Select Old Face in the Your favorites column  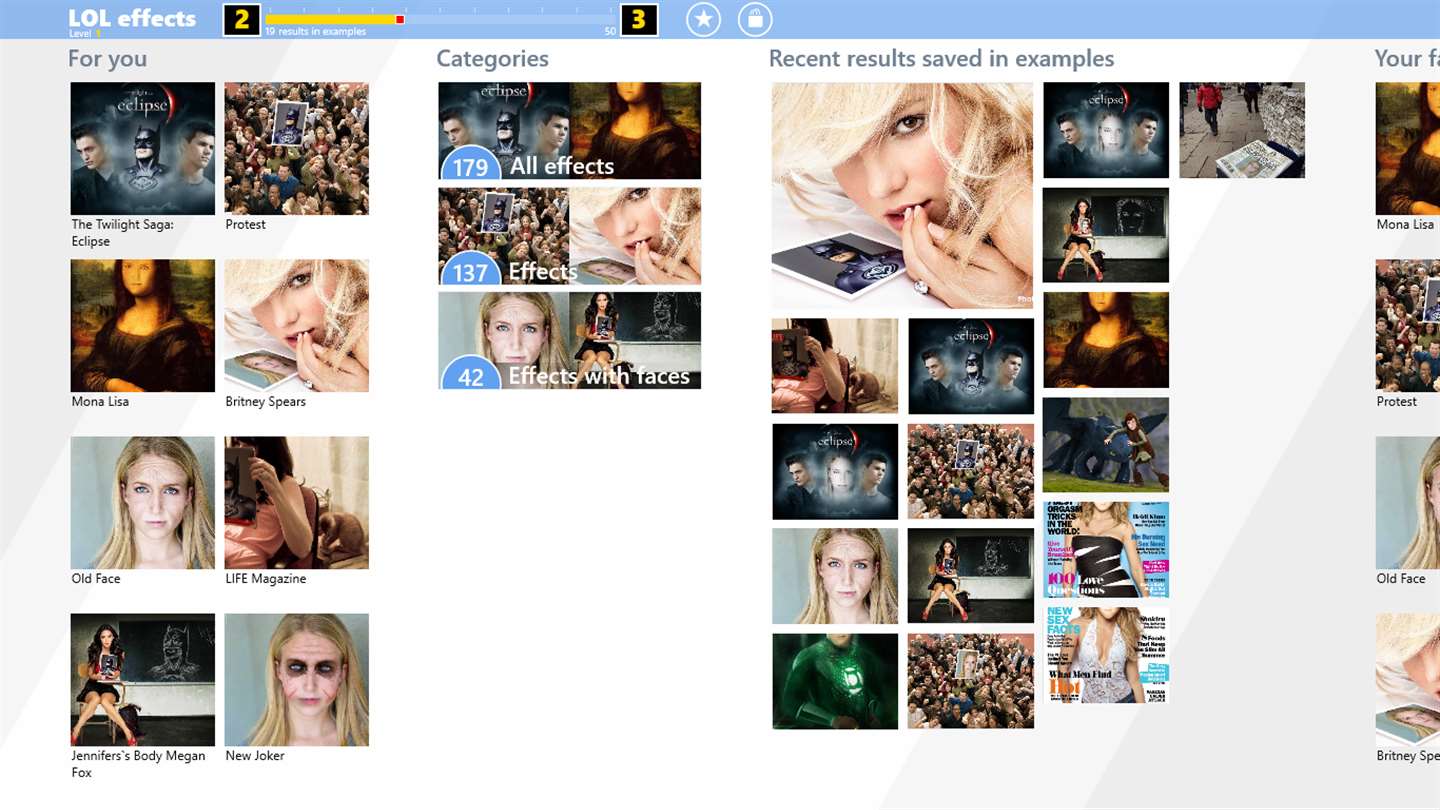coord(1408,502)
